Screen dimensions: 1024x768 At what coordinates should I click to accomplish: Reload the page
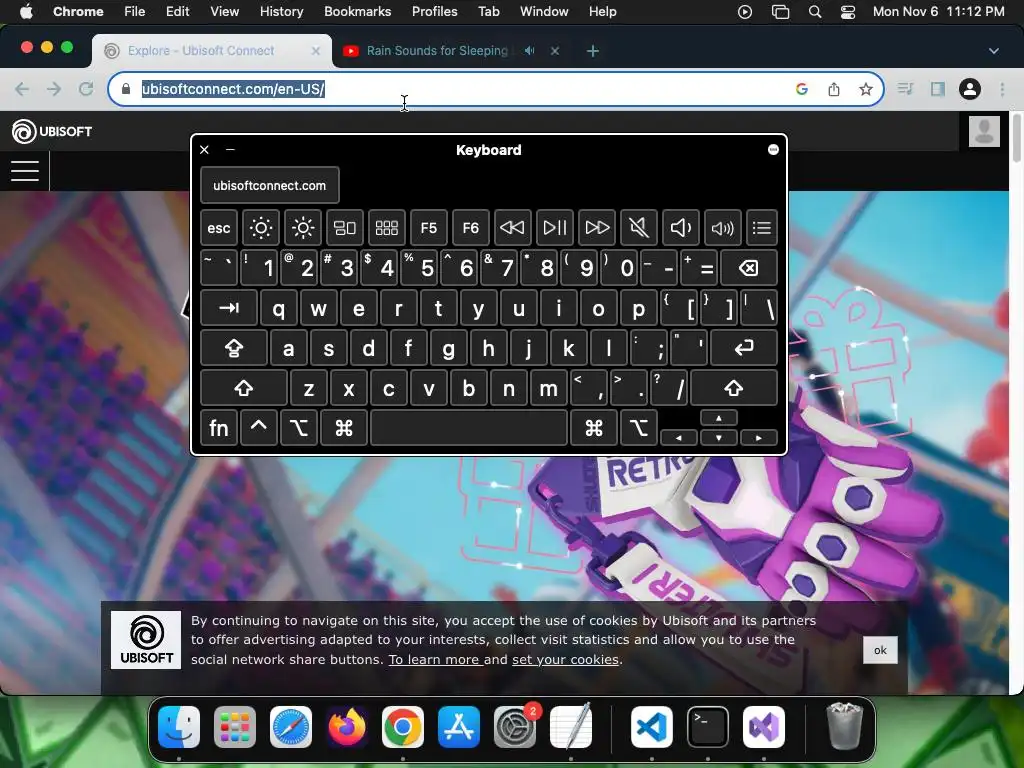click(x=86, y=89)
